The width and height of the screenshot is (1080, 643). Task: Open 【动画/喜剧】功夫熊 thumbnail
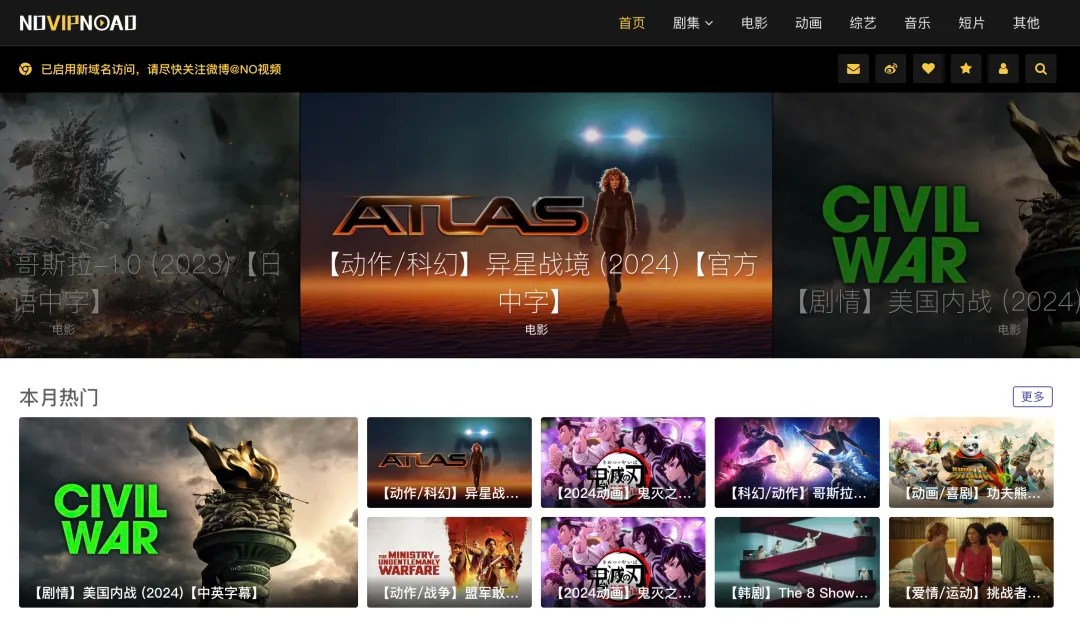[x=971, y=463]
